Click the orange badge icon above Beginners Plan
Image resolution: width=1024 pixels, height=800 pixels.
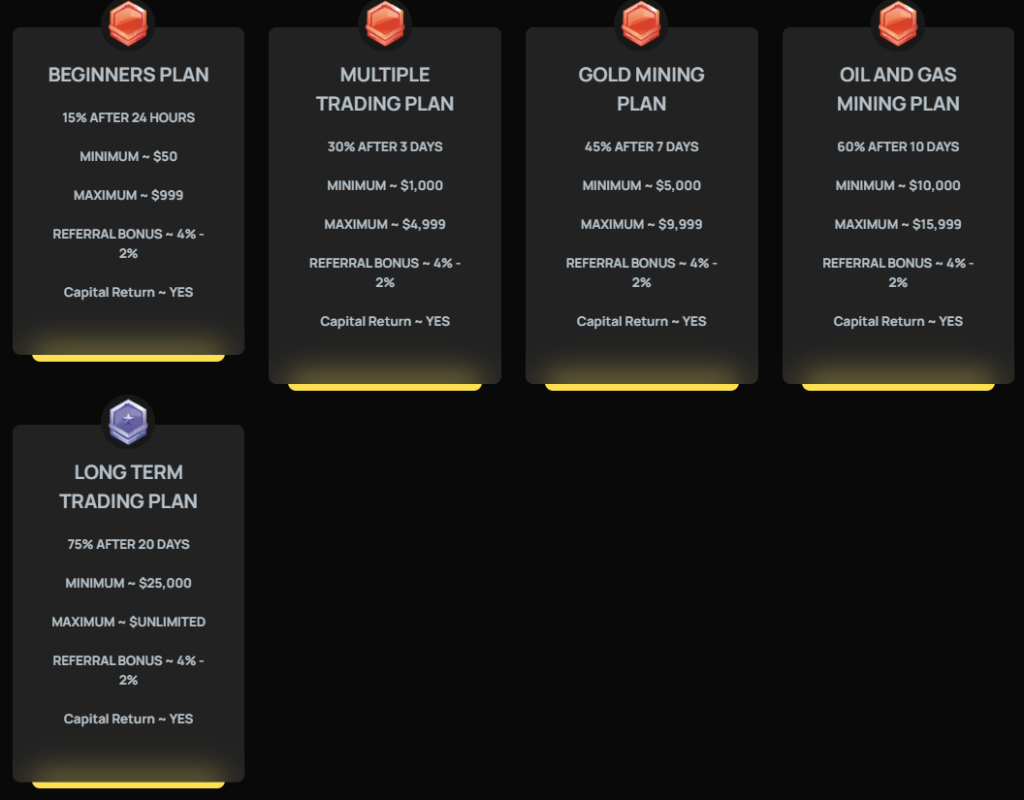(128, 23)
